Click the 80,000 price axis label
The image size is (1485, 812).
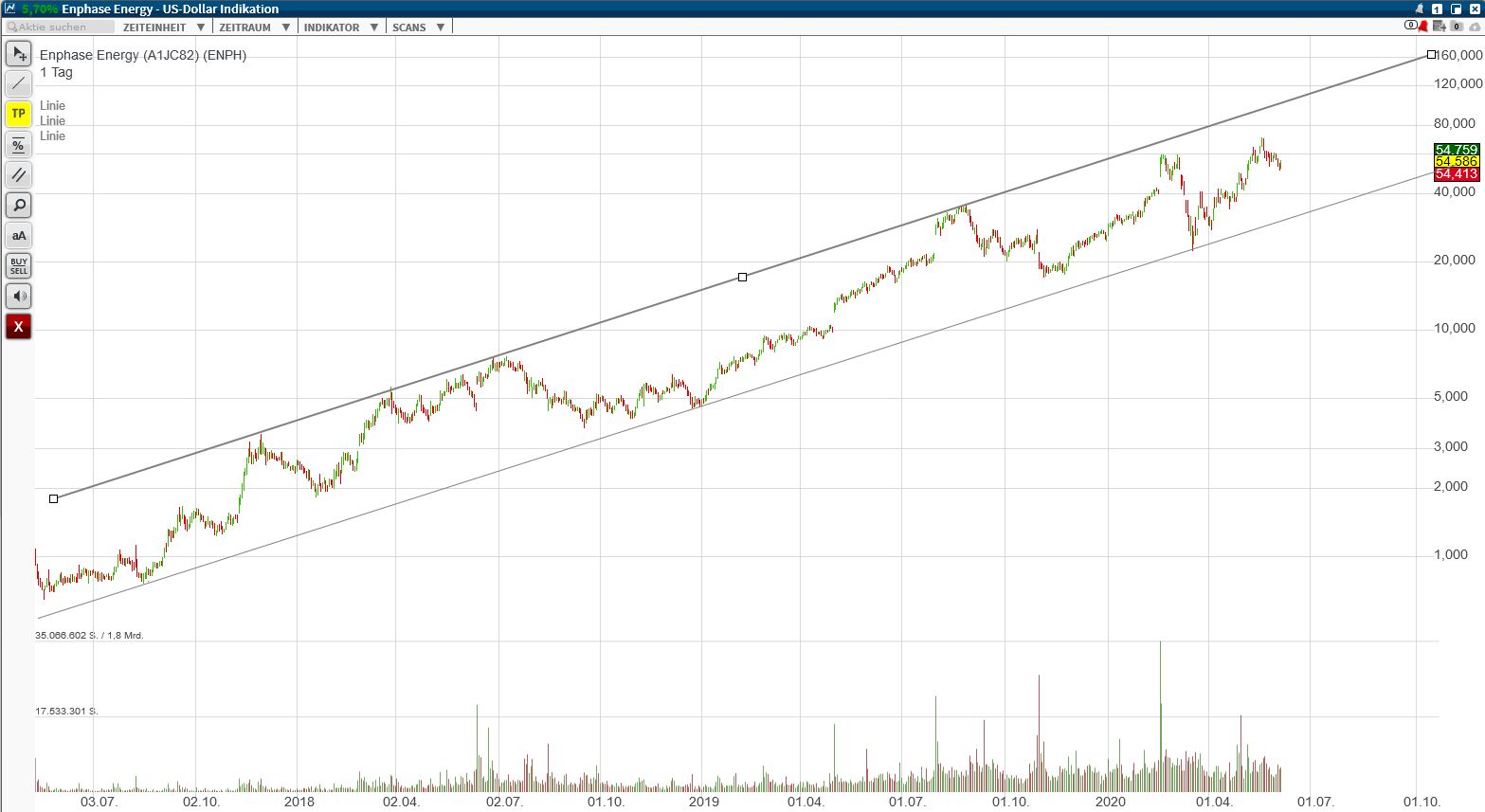pos(1455,123)
